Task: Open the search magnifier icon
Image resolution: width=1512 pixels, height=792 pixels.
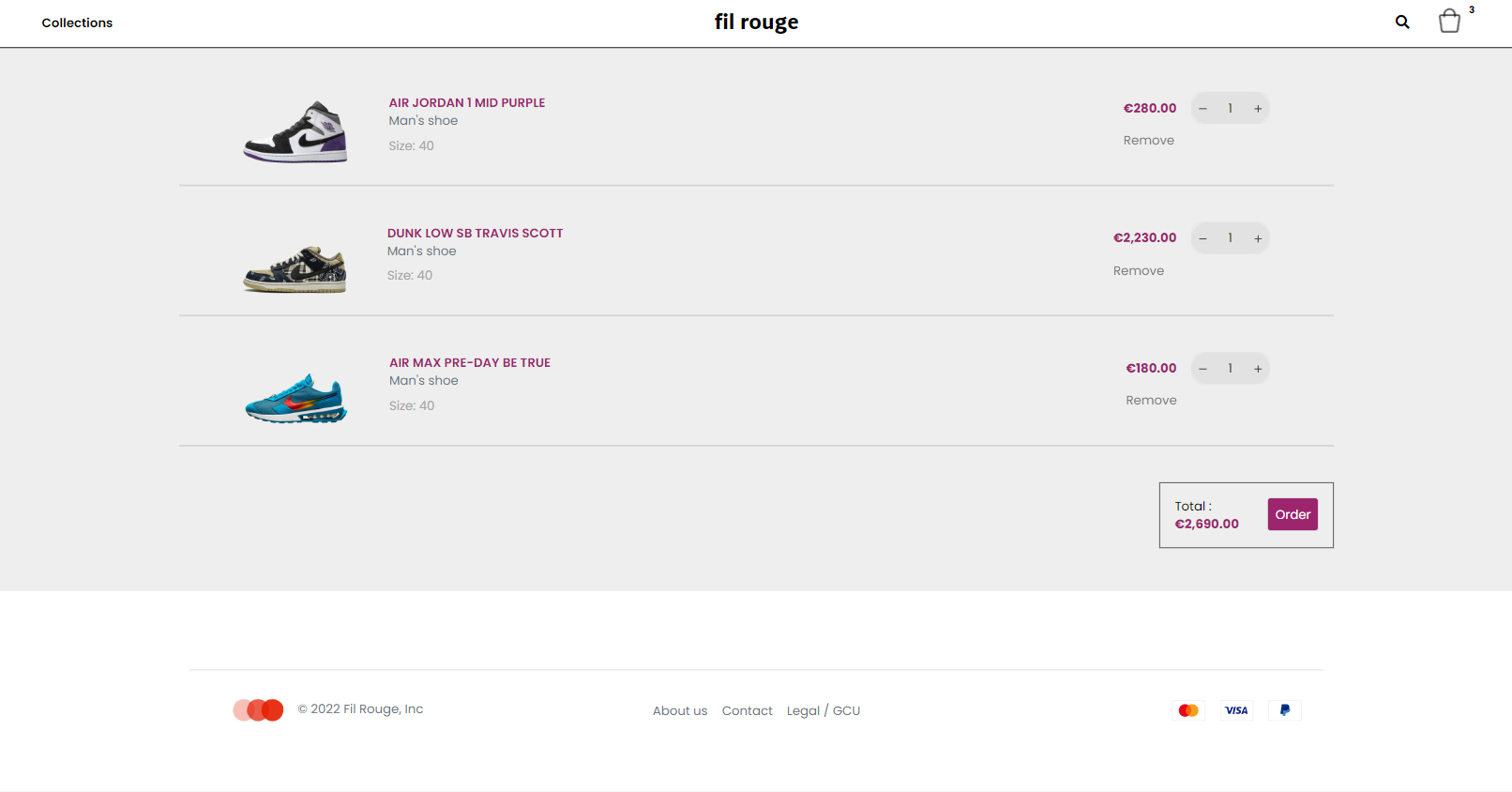Action: tap(1402, 22)
